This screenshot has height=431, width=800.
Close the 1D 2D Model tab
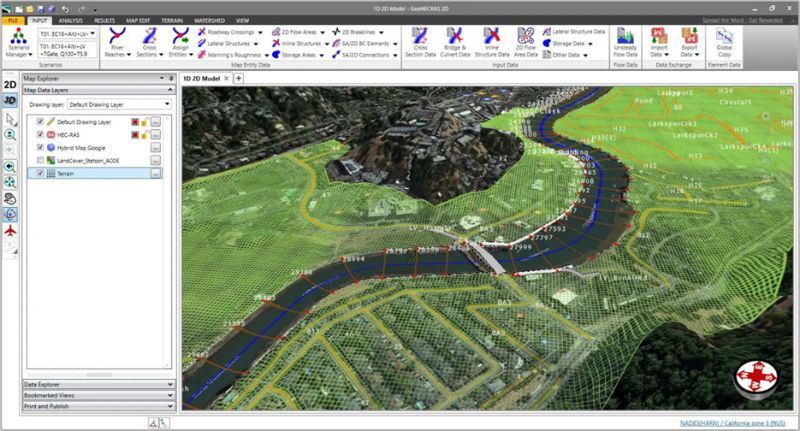click(226, 79)
